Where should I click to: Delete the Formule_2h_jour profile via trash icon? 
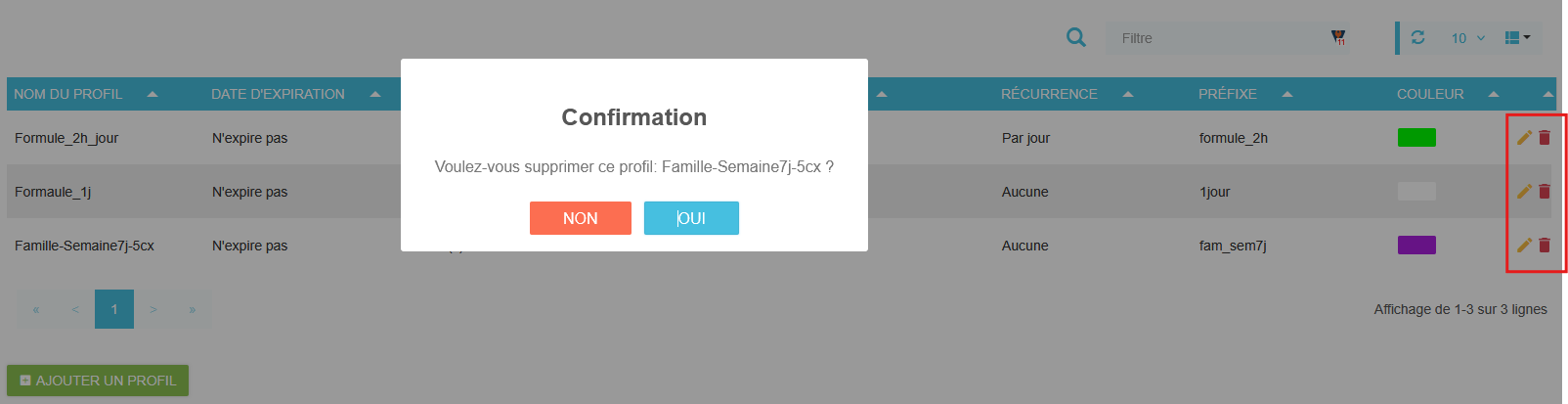tap(1545, 138)
